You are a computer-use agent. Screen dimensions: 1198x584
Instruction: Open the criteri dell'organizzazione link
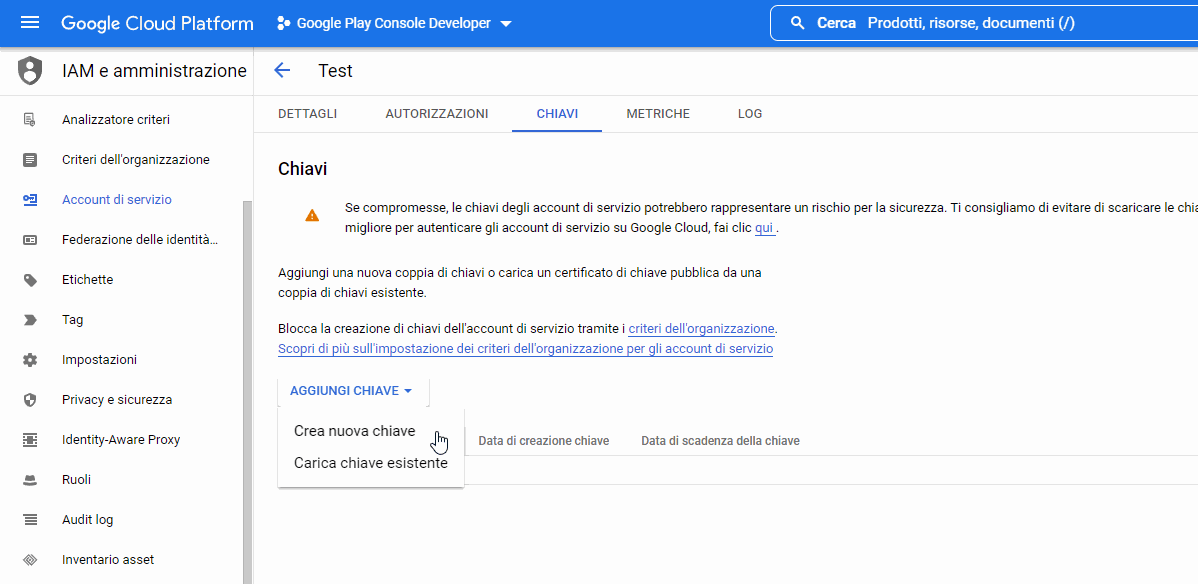(x=701, y=329)
